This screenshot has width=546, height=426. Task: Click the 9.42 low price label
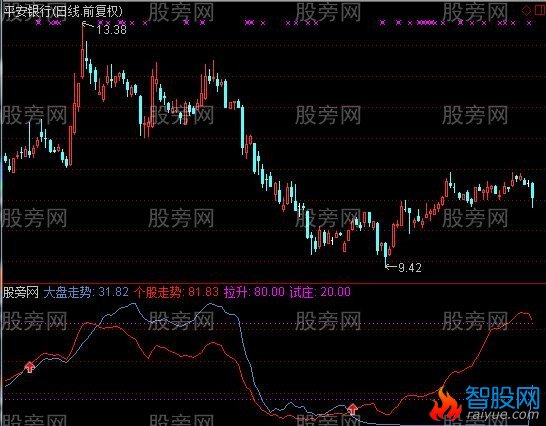tap(410, 268)
